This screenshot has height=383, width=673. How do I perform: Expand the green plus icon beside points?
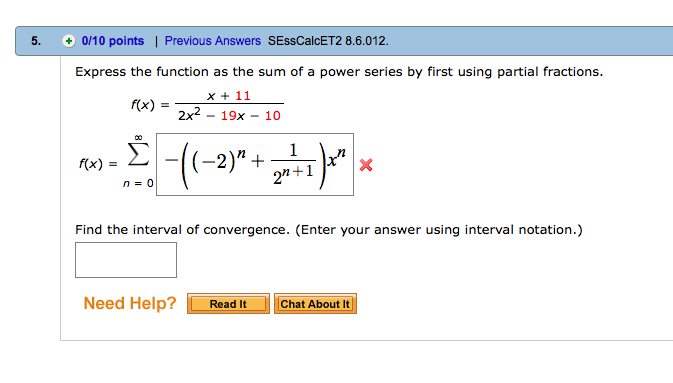click(x=69, y=41)
